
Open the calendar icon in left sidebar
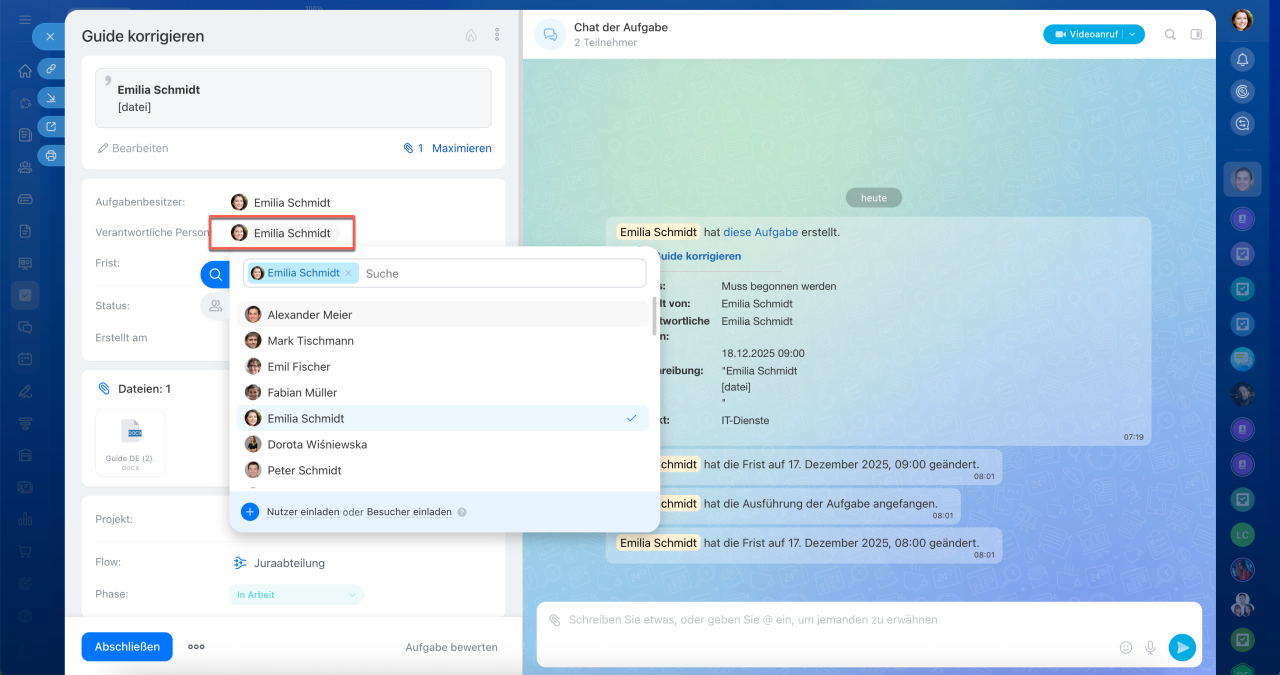[25, 359]
